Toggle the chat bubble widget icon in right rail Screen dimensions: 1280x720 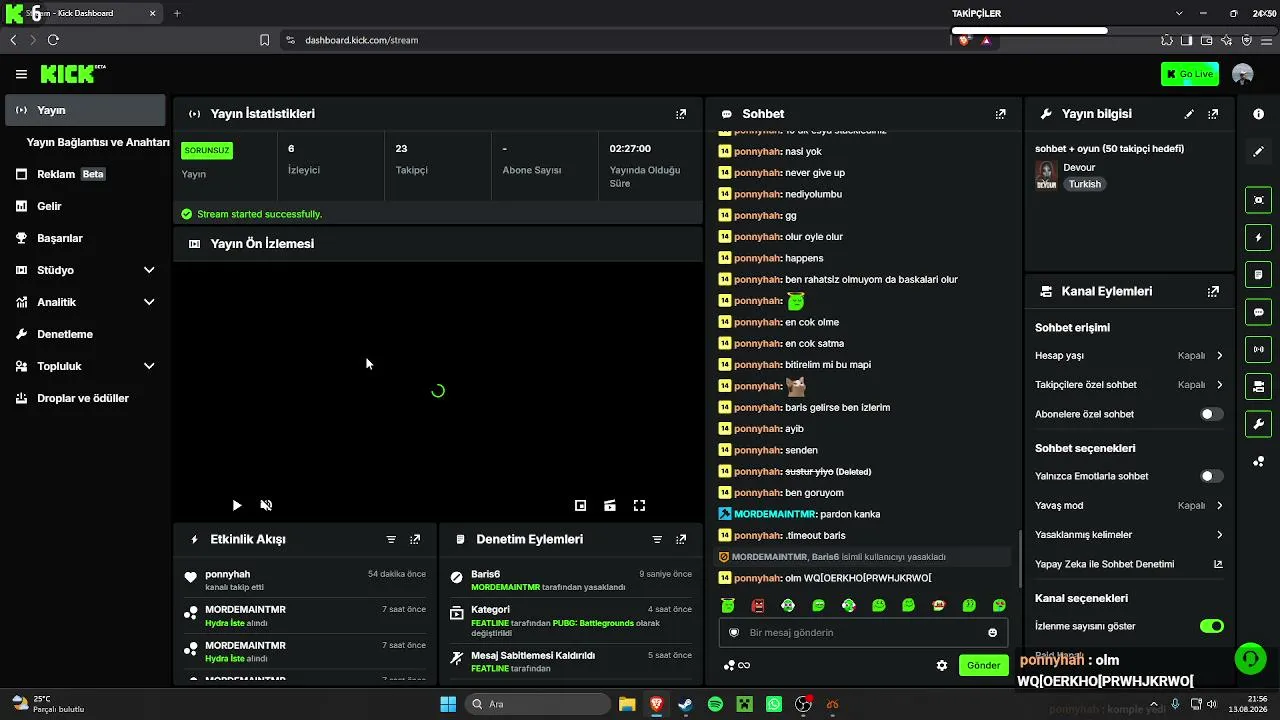[x=1258, y=312]
